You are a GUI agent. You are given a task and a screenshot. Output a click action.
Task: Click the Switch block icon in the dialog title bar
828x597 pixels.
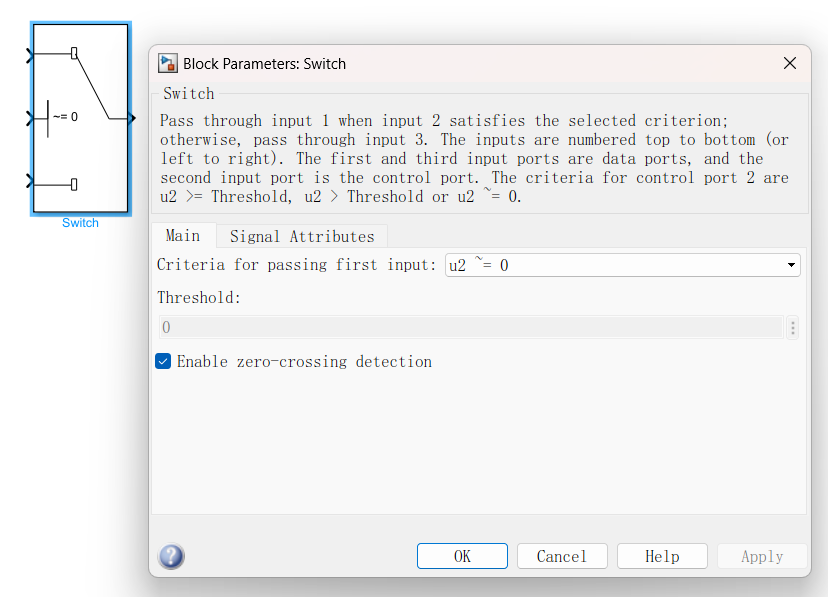[168, 63]
